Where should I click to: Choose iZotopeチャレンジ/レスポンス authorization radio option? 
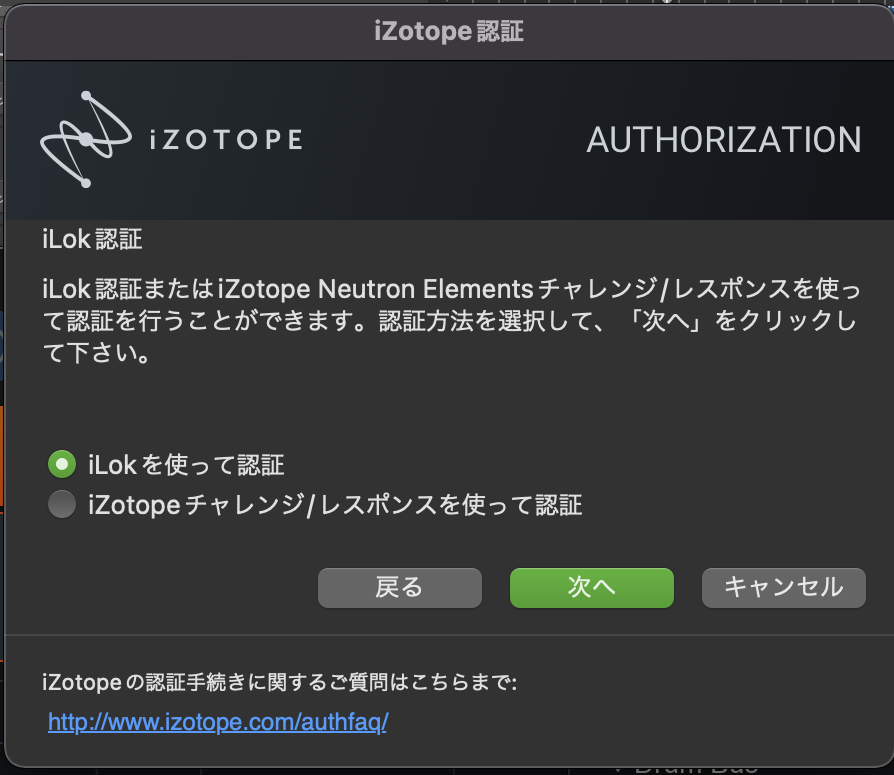[62, 504]
